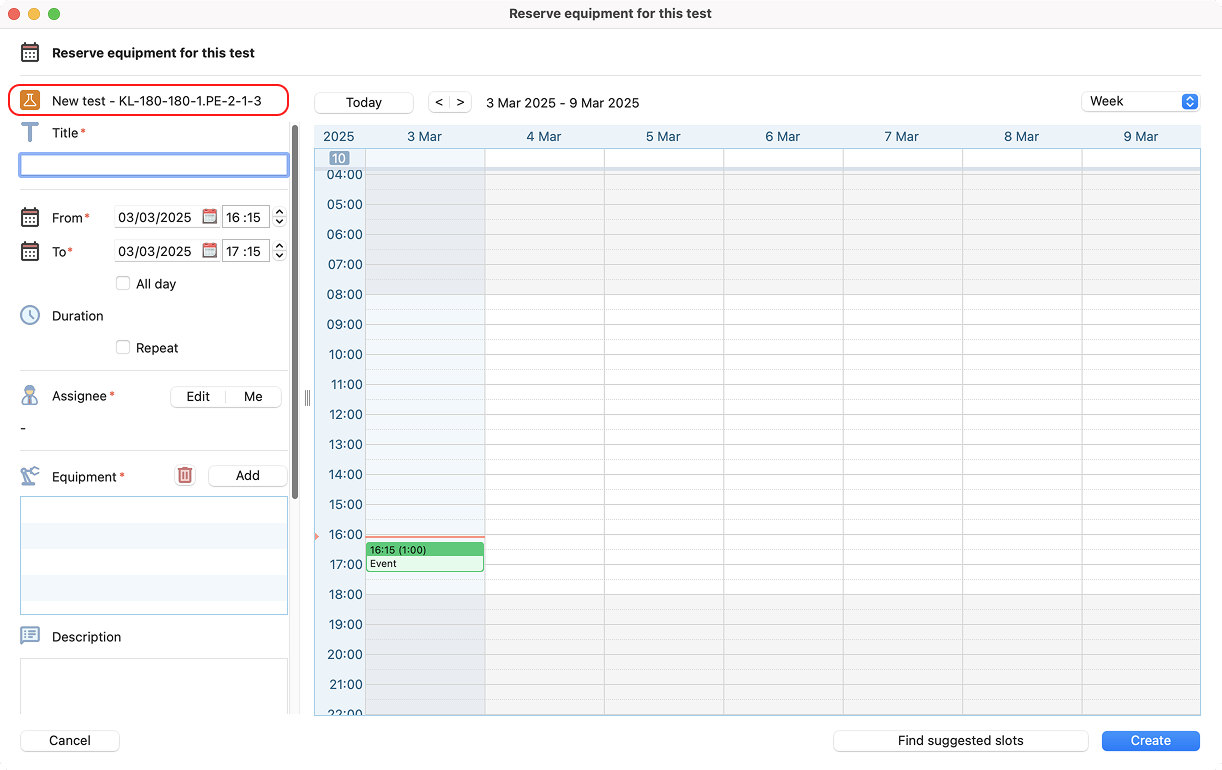This screenshot has height=770, width=1222.
Task: Click the orange flask test icon
Action: point(30,100)
